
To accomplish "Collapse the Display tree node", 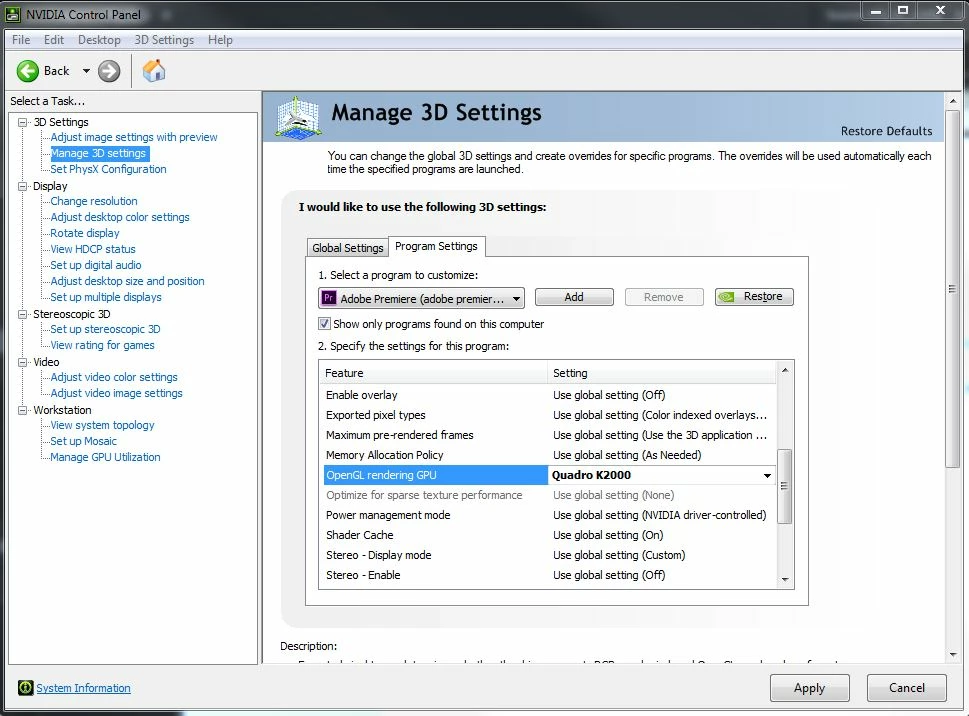I will coord(23,186).
